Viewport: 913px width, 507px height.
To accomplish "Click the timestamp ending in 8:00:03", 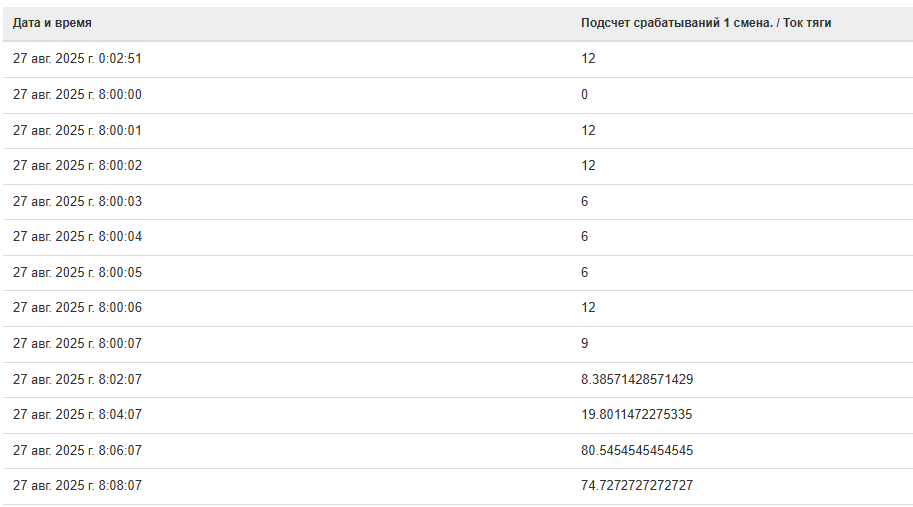I will [x=78, y=202].
